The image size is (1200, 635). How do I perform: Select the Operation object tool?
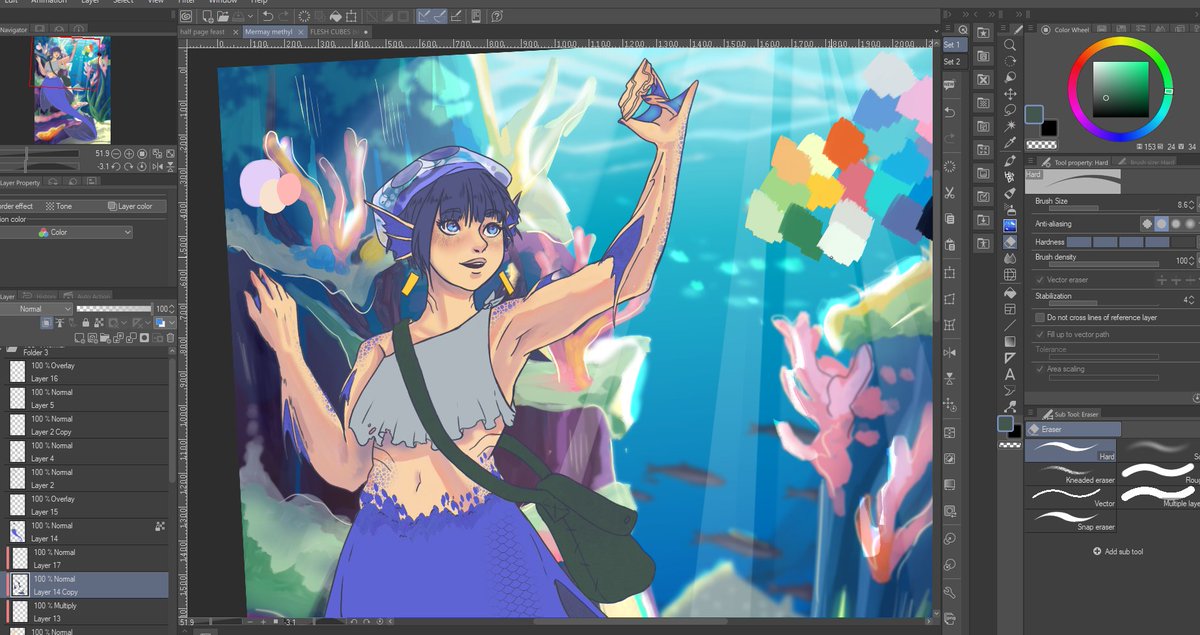click(x=1010, y=77)
